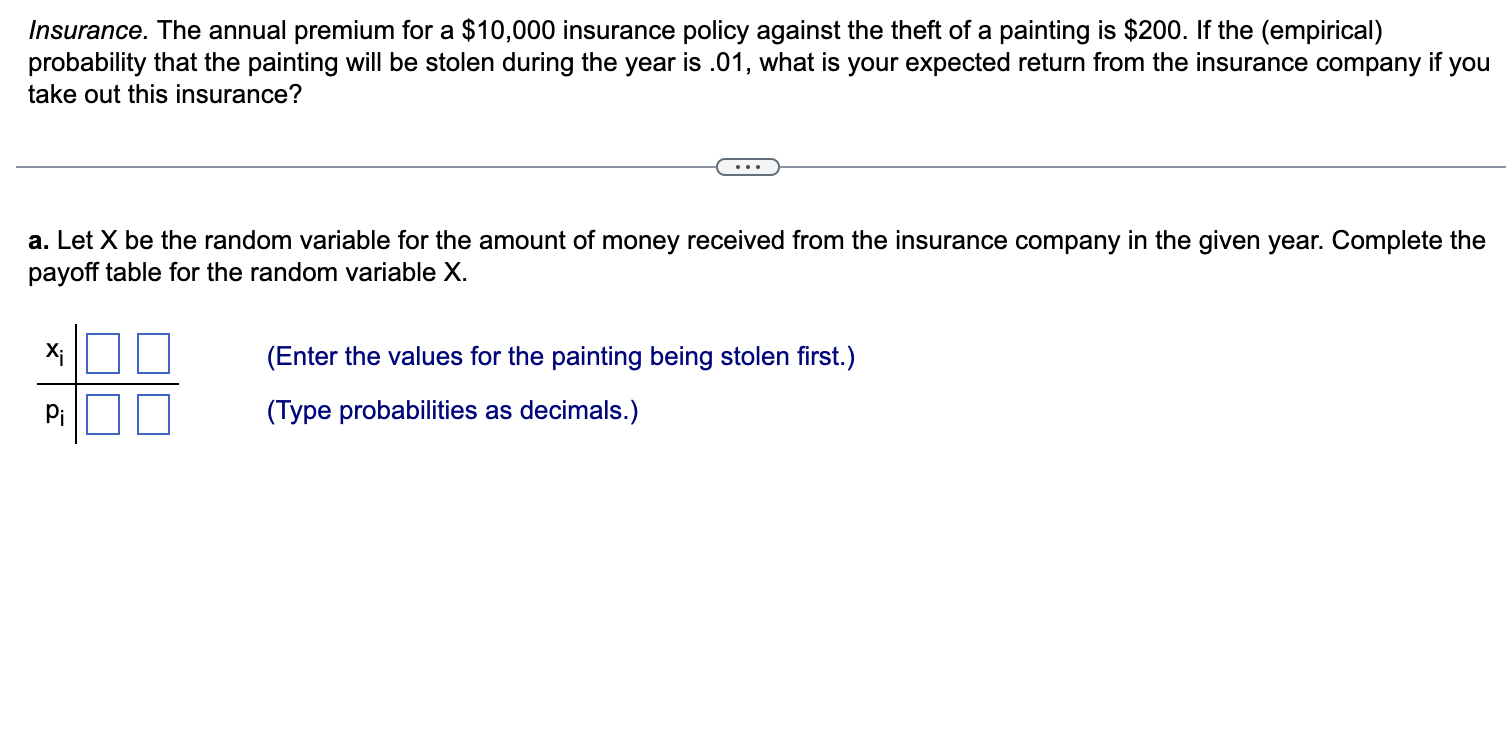1506x741 pixels.
Task: Click the xᵢ row label
Action: coord(53,352)
